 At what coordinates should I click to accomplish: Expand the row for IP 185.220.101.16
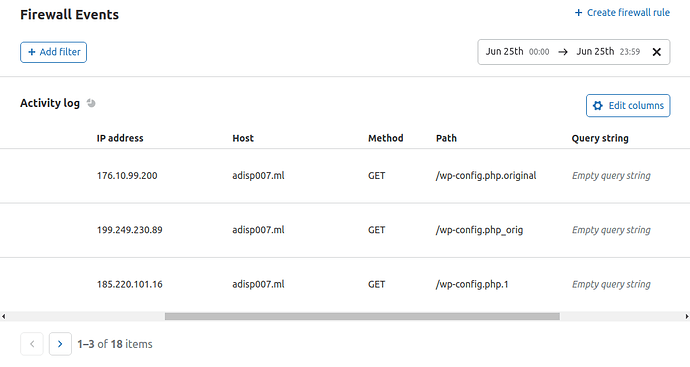pyautogui.click(x=345, y=284)
